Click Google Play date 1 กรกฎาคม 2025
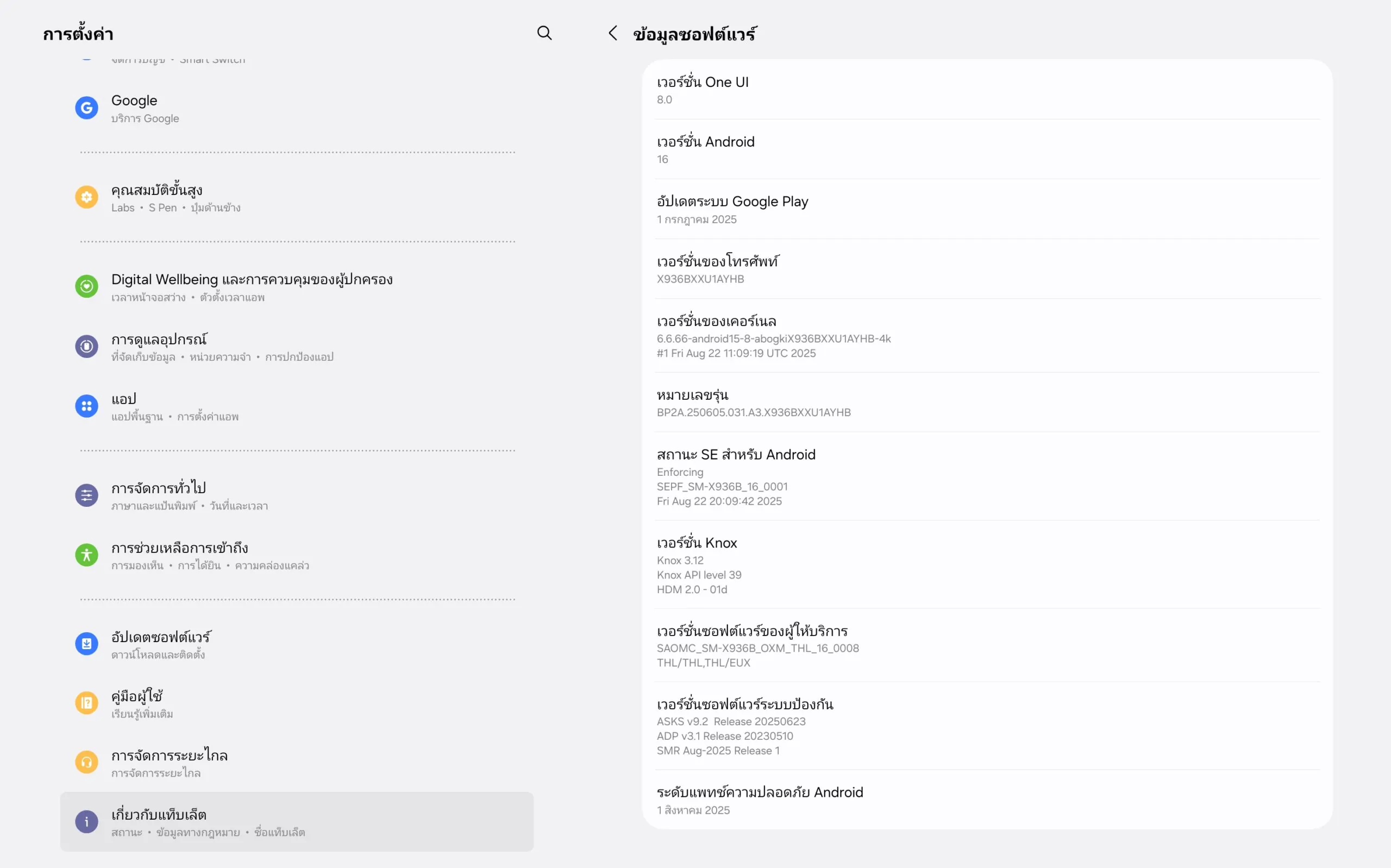The image size is (1391, 868). pyautogui.click(x=697, y=219)
